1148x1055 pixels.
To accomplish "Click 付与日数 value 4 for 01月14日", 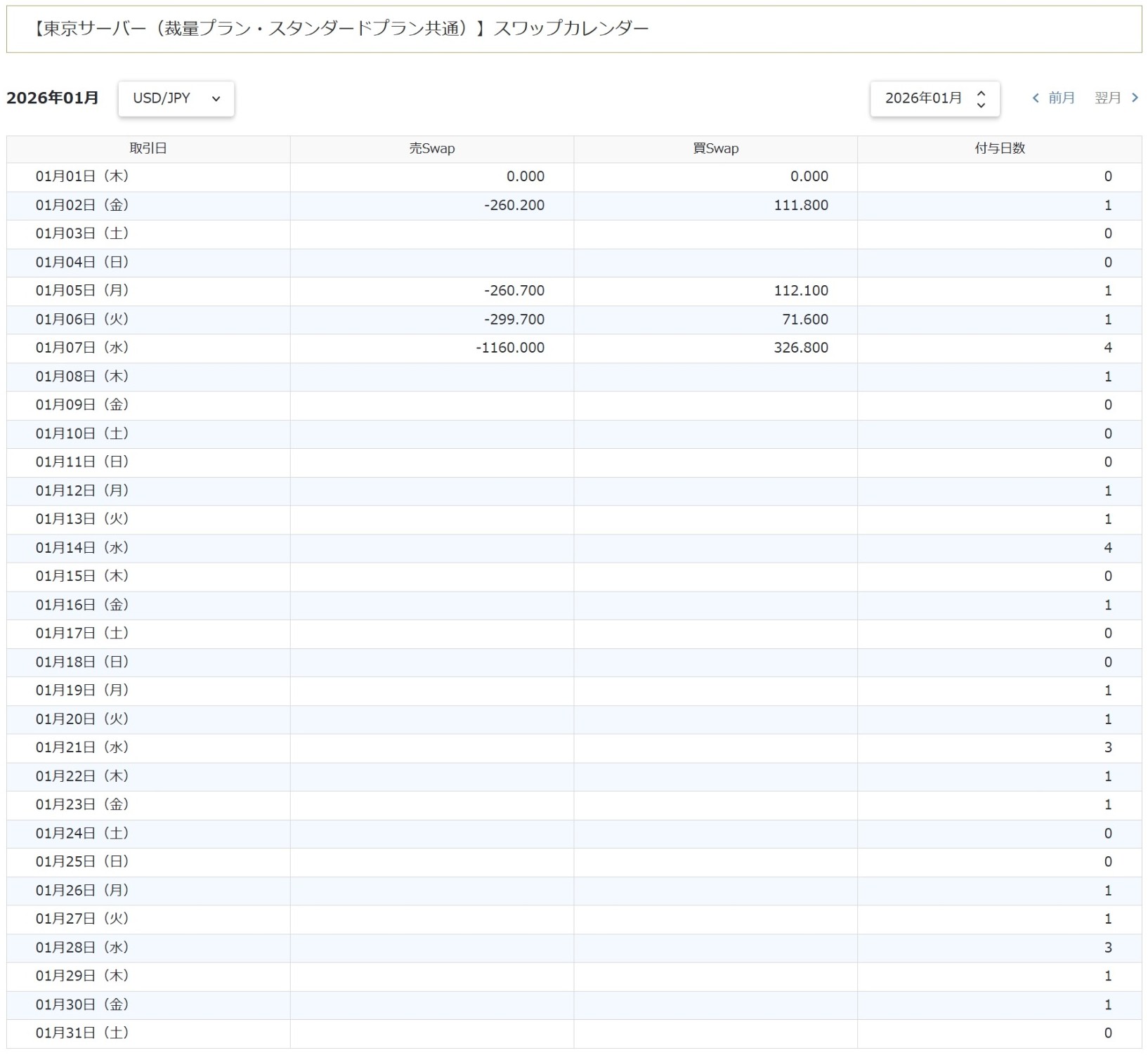I will [x=1108, y=548].
